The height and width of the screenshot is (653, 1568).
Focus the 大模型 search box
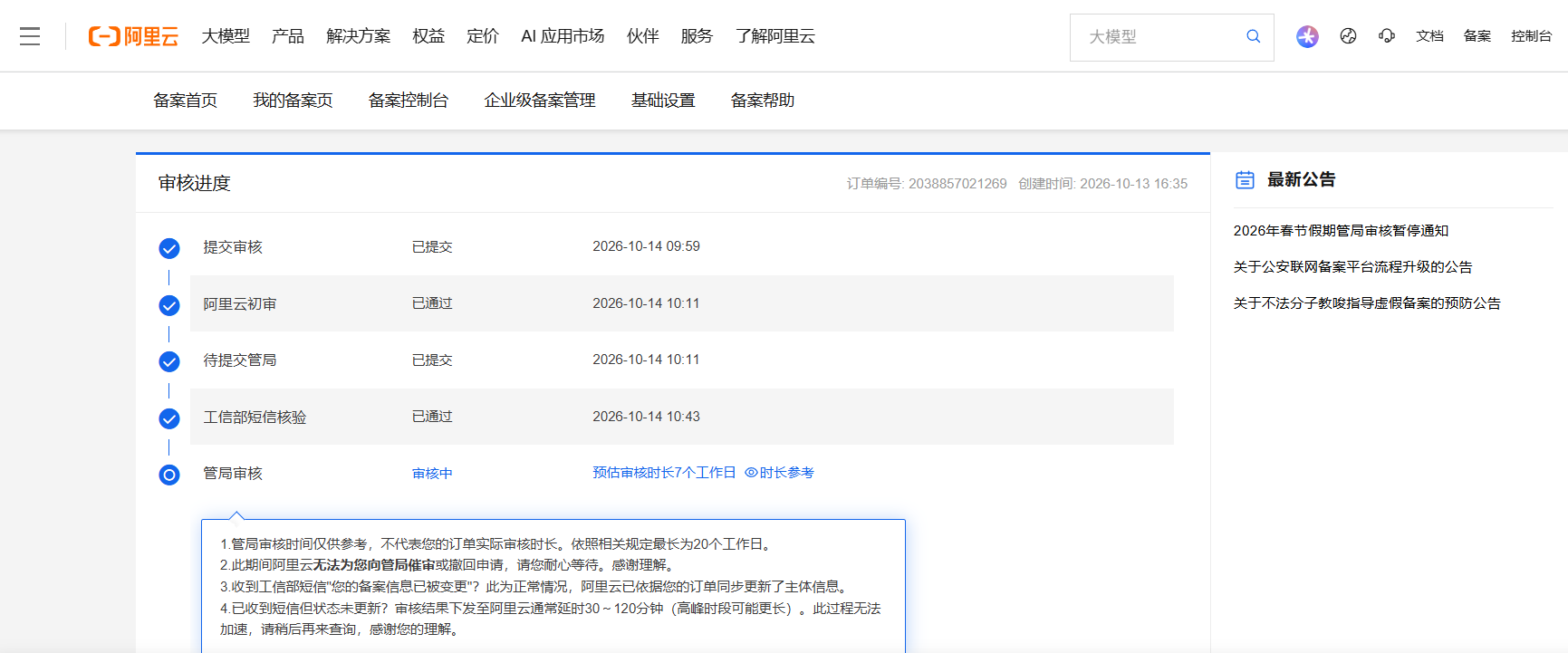click(1171, 37)
